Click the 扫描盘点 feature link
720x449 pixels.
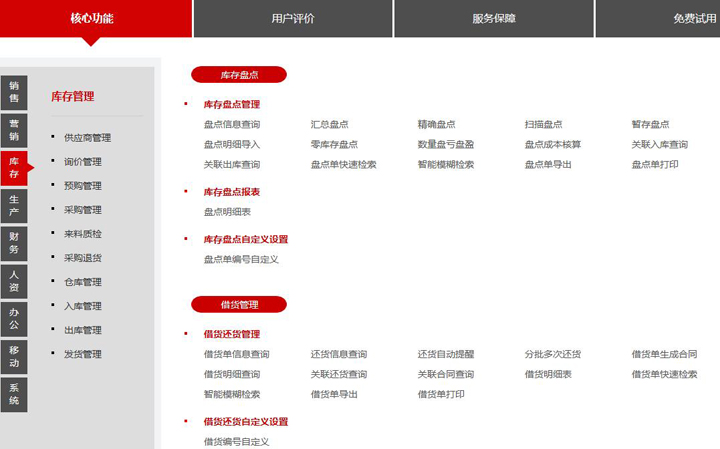click(543, 125)
